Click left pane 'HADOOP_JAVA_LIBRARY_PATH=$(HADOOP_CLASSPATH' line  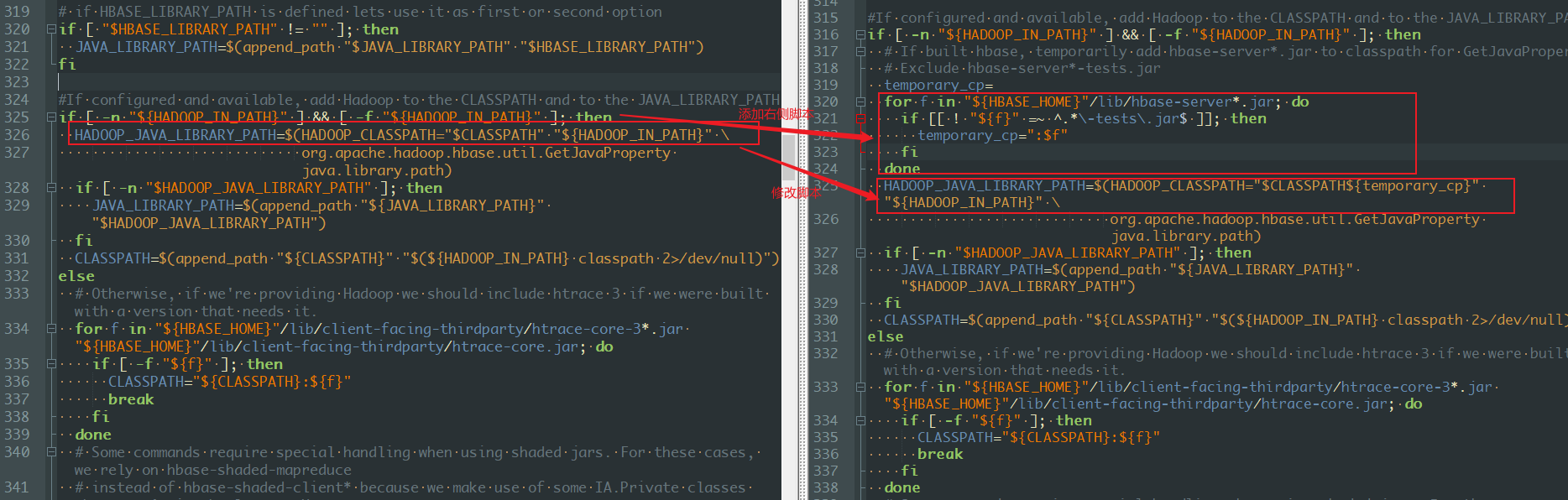pos(402,135)
